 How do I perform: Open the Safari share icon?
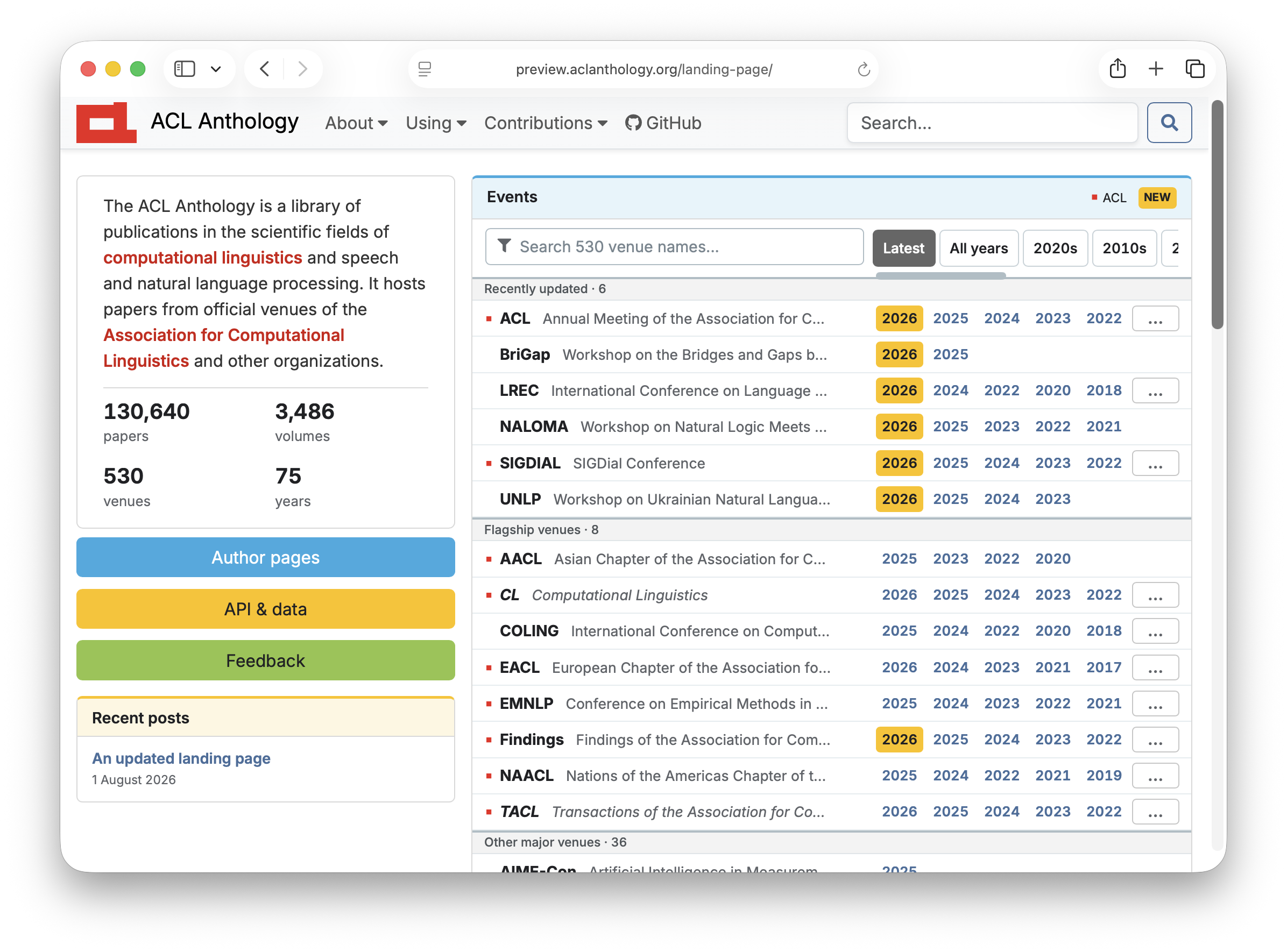[x=1117, y=69]
